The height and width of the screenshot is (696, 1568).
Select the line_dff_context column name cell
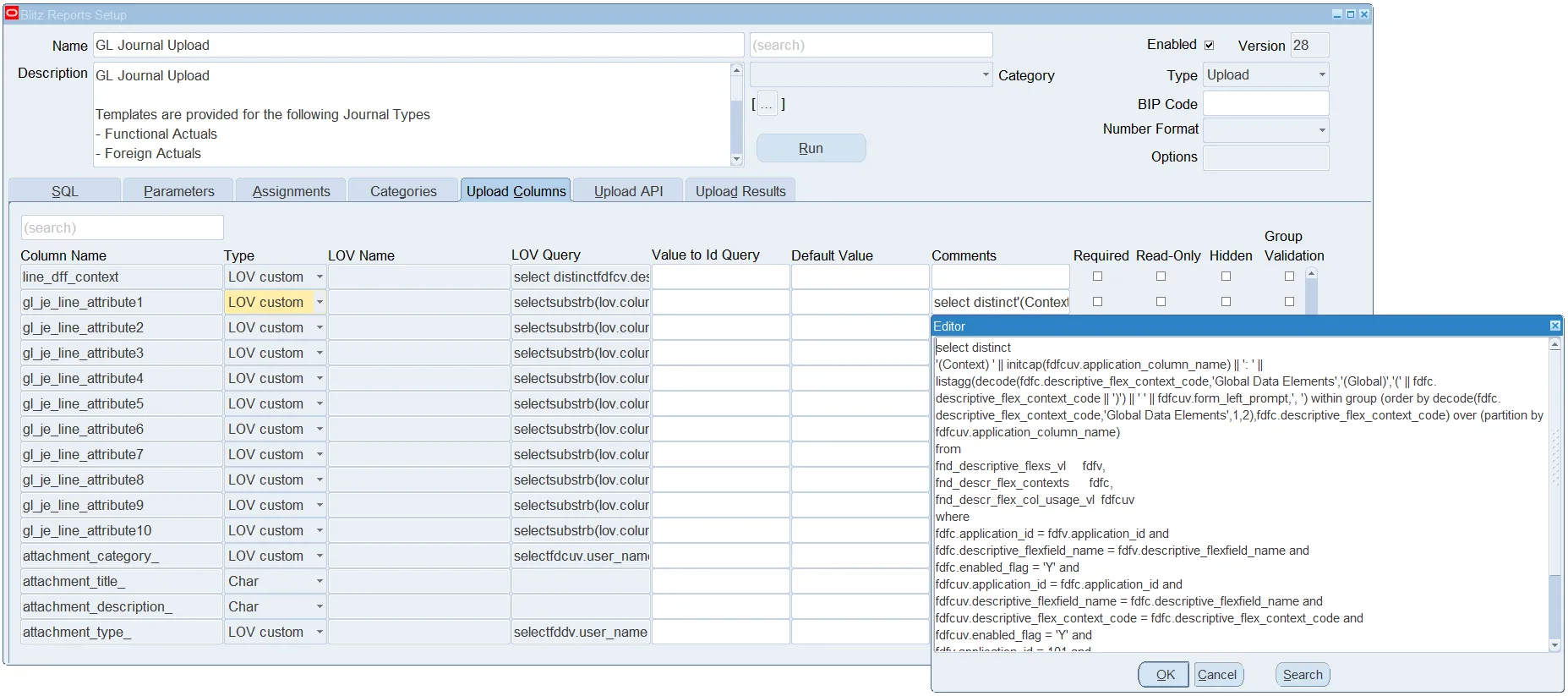121,277
